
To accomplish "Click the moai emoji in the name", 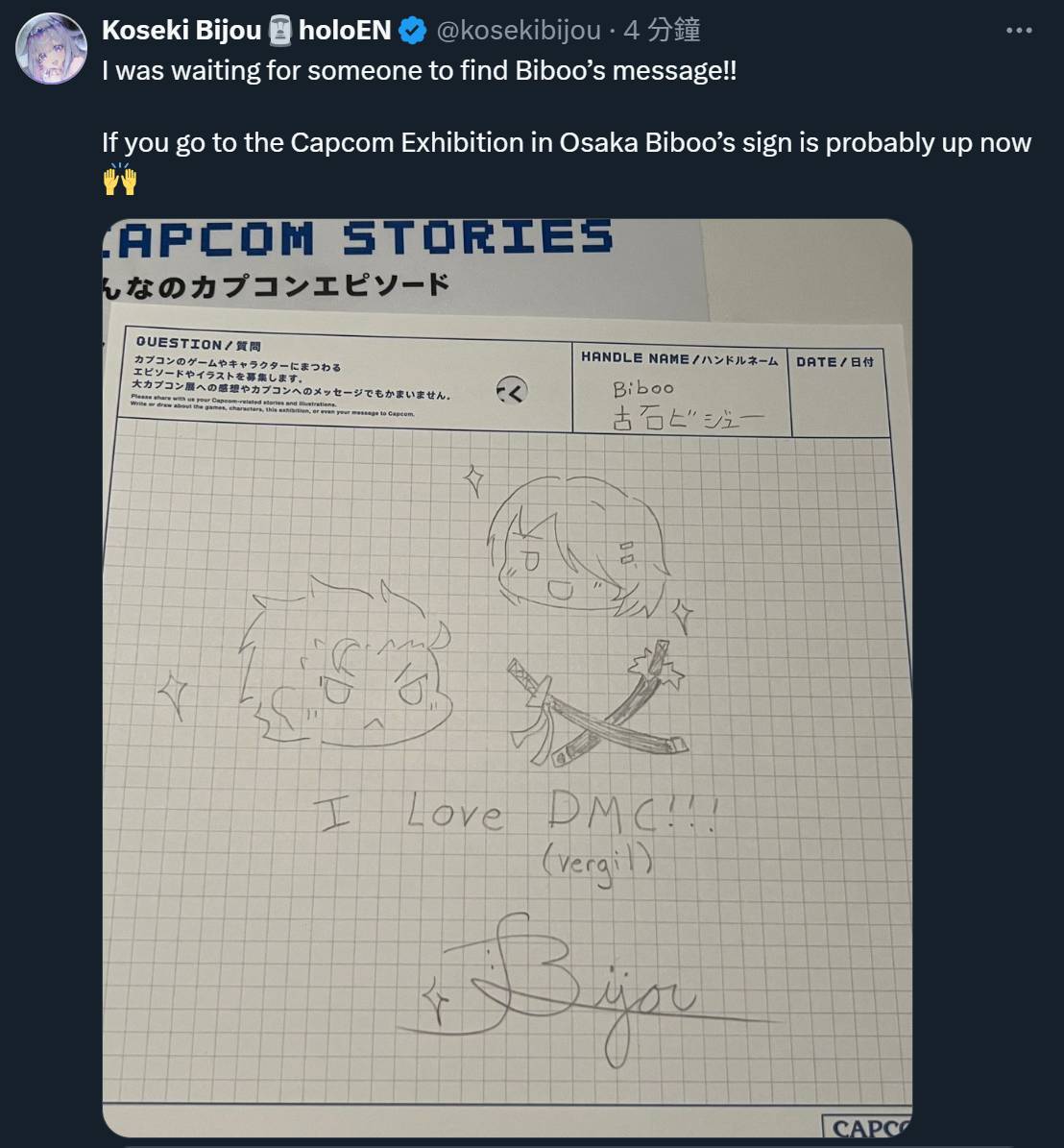I will pyautogui.click(x=280, y=31).
